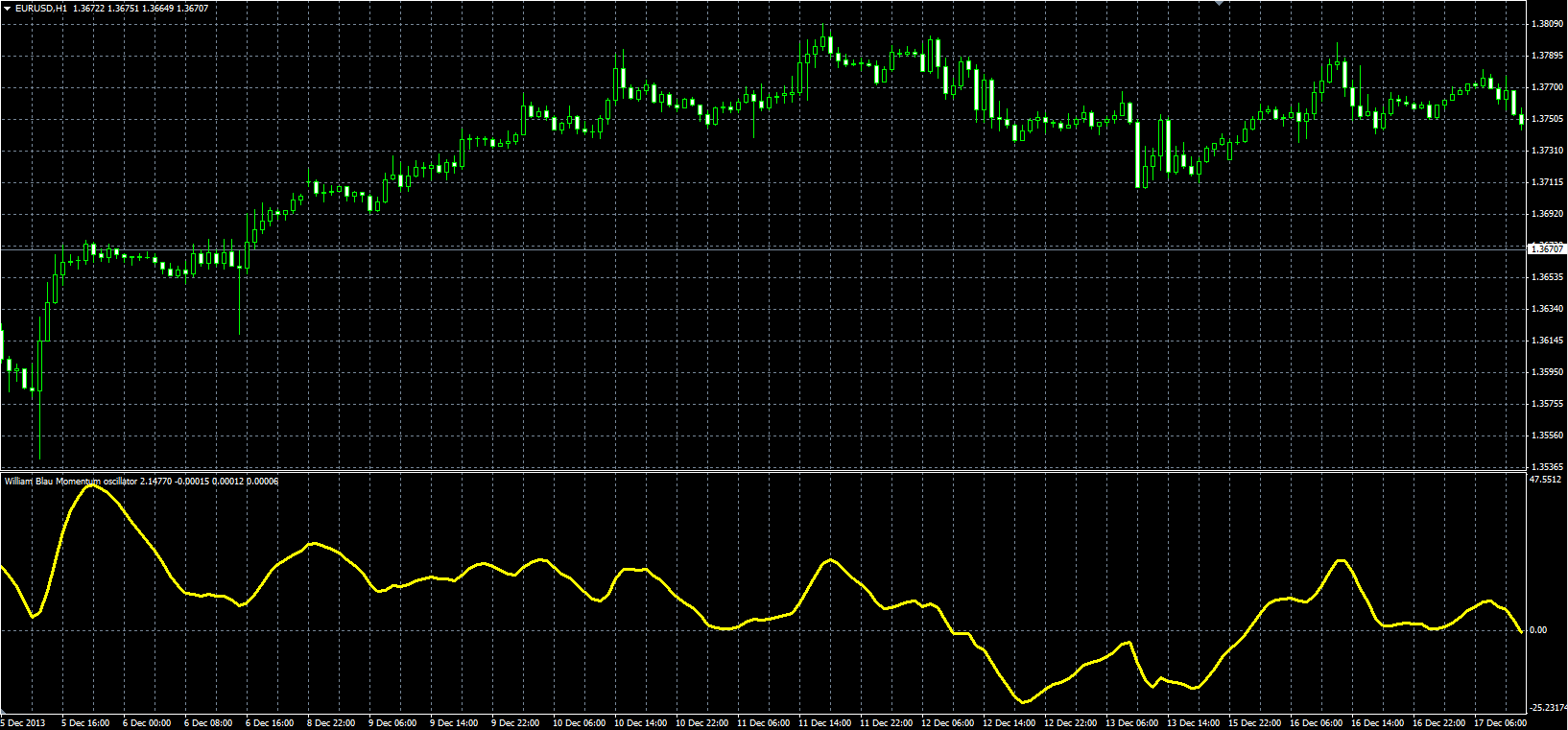Click the 10 Dec 14:00 time label
The height and width of the screenshot is (730, 1568).
coord(641,723)
